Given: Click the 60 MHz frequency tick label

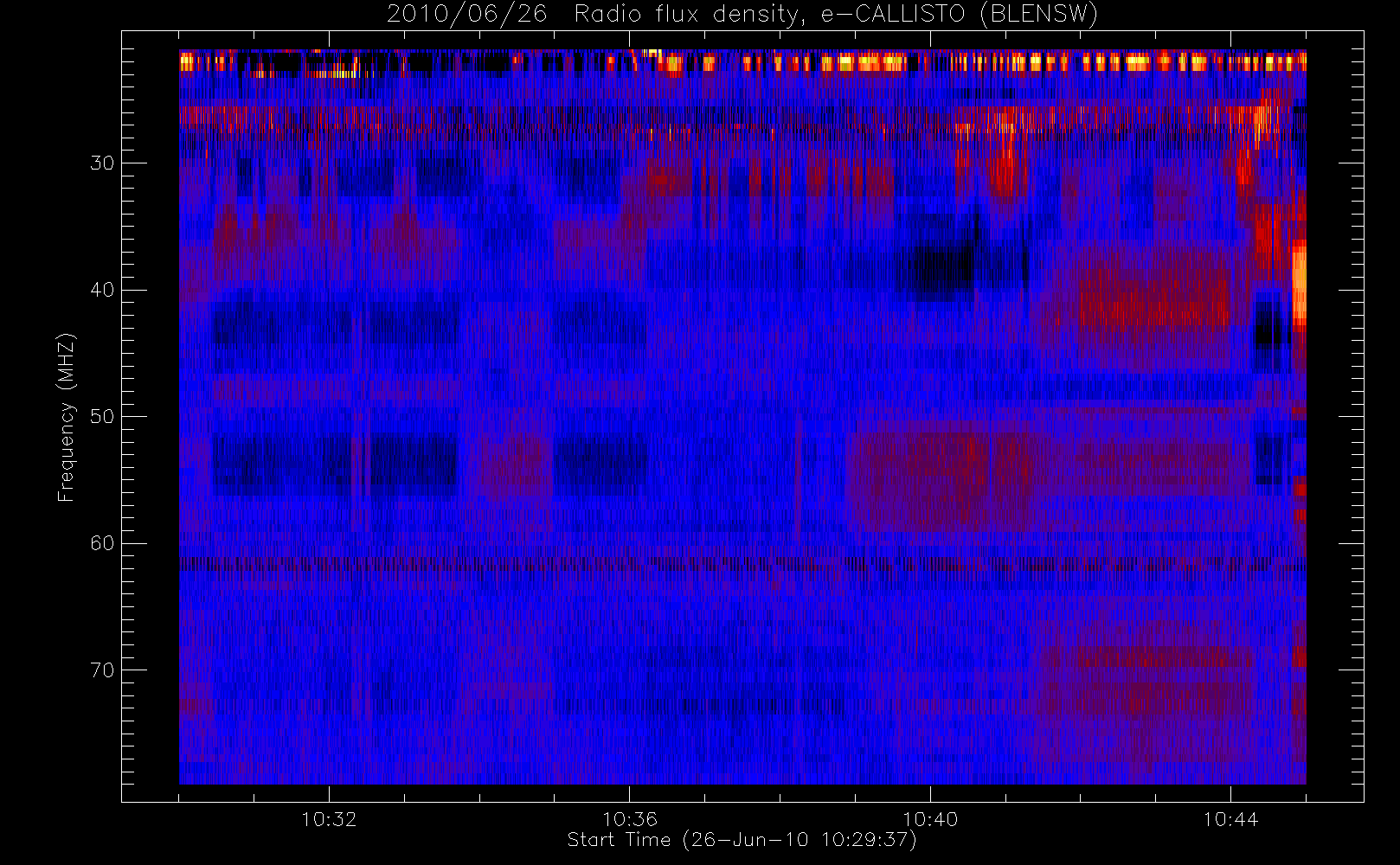Looking at the screenshot, I should click(x=102, y=543).
